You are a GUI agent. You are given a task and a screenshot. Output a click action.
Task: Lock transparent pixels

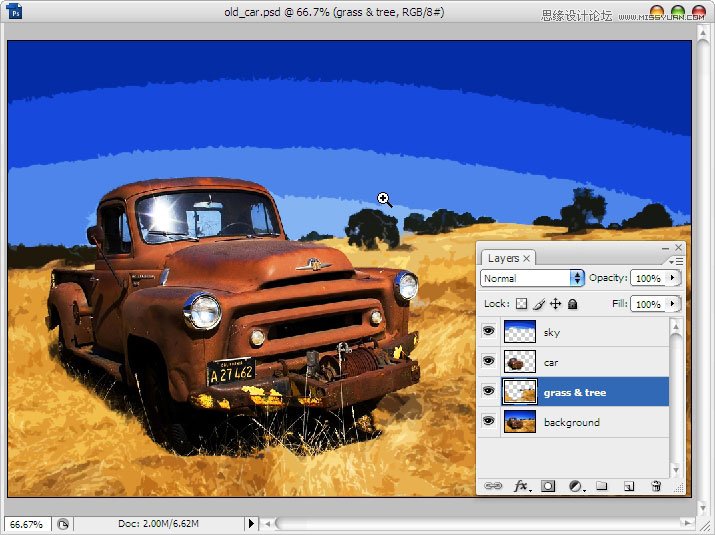point(521,304)
